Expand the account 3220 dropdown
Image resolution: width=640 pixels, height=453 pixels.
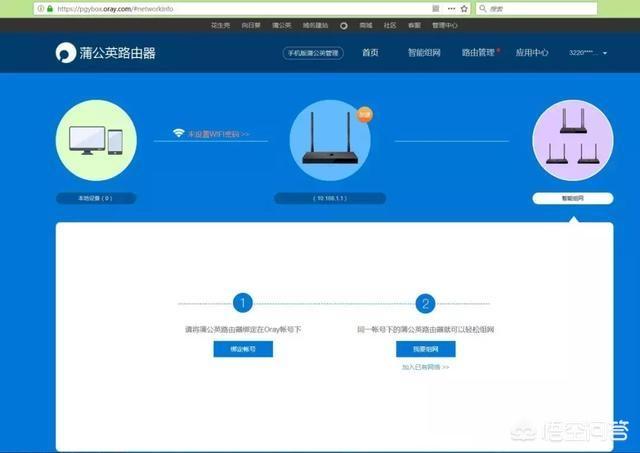click(x=588, y=53)
